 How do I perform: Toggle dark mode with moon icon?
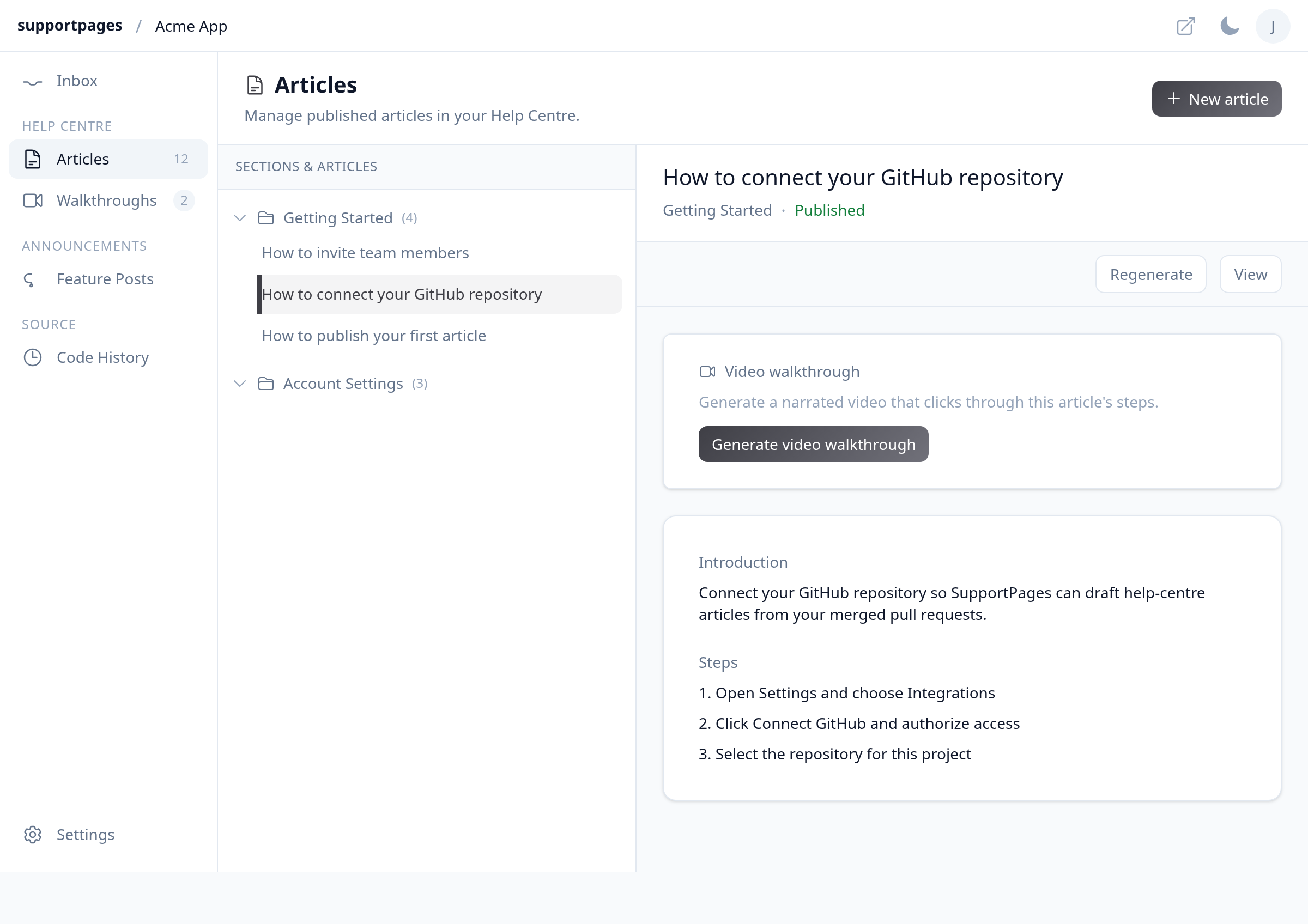click(x=1230, y=26)
